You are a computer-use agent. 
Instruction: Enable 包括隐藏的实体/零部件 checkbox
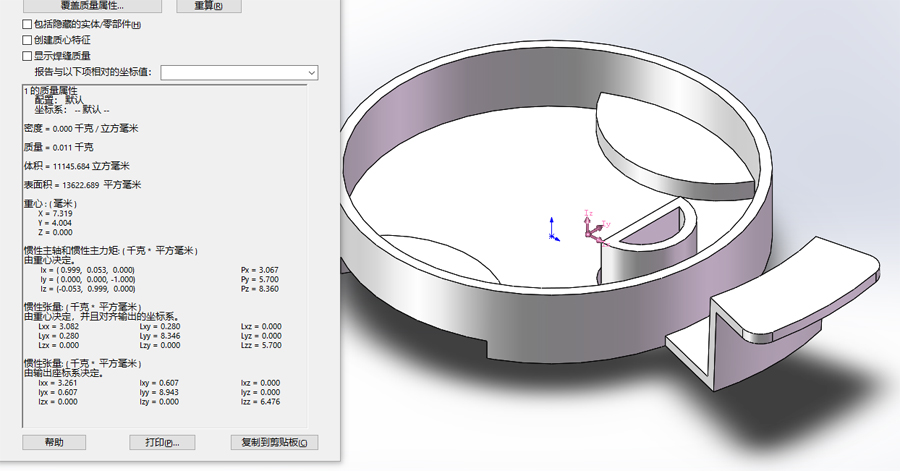pyautogui.click(x=27, y=24)
